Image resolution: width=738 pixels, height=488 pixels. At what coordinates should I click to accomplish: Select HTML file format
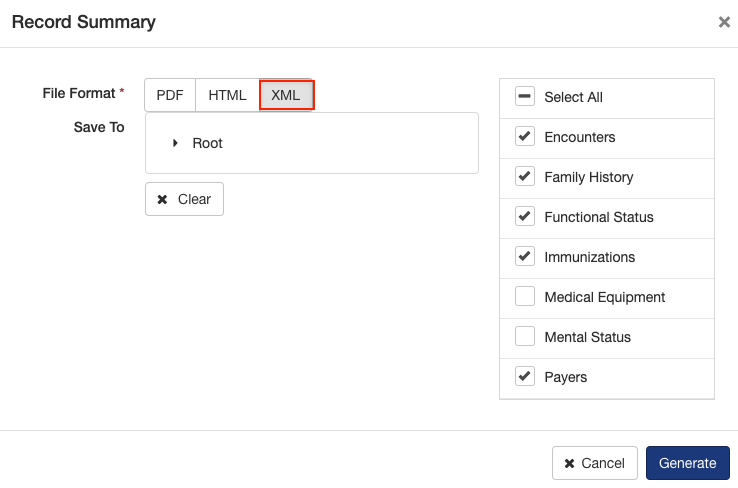click(x=227, y=95)
